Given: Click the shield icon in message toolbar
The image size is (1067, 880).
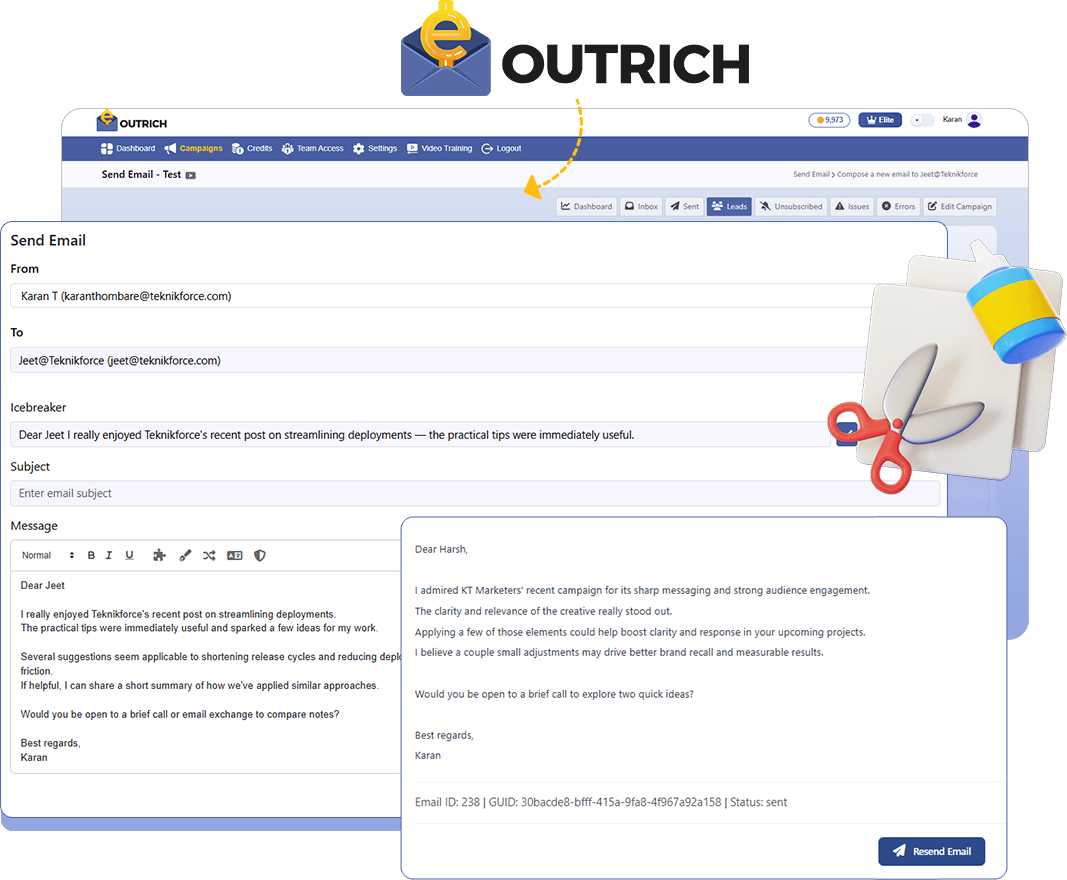Looking at the screenshot, I should [x=260, y=556].
